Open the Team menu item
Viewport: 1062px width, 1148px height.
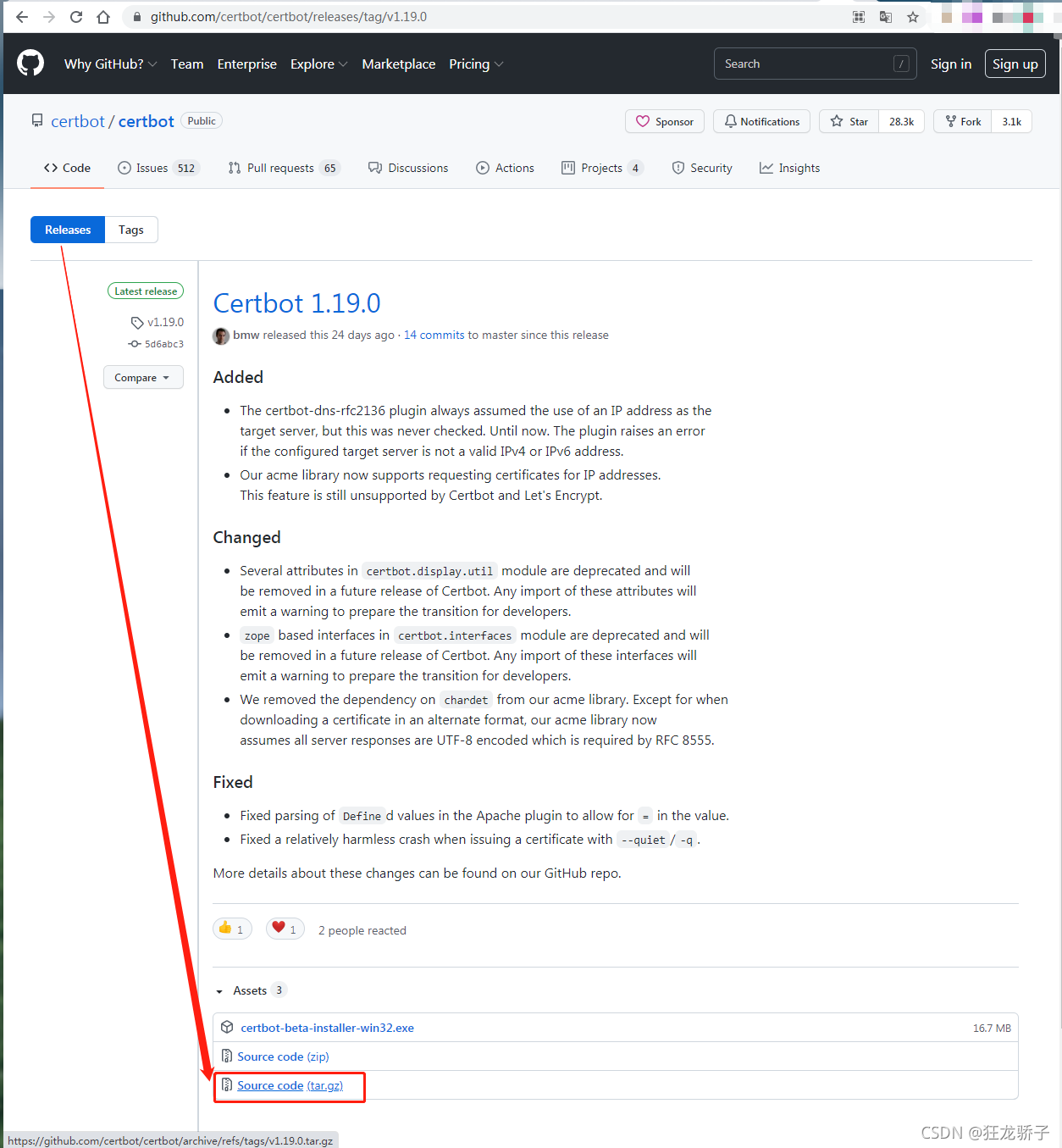click(x=187, y=64)
